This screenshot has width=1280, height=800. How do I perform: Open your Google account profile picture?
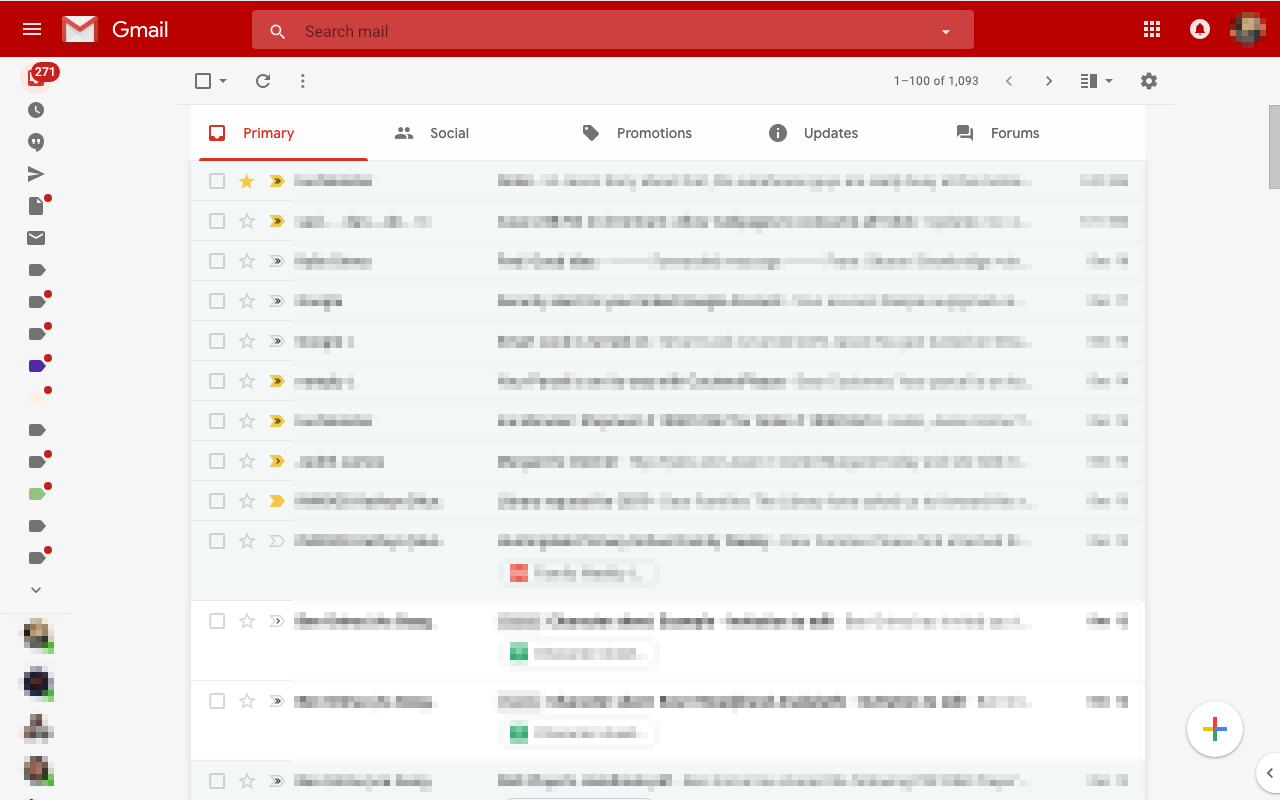coord(1248,29)
